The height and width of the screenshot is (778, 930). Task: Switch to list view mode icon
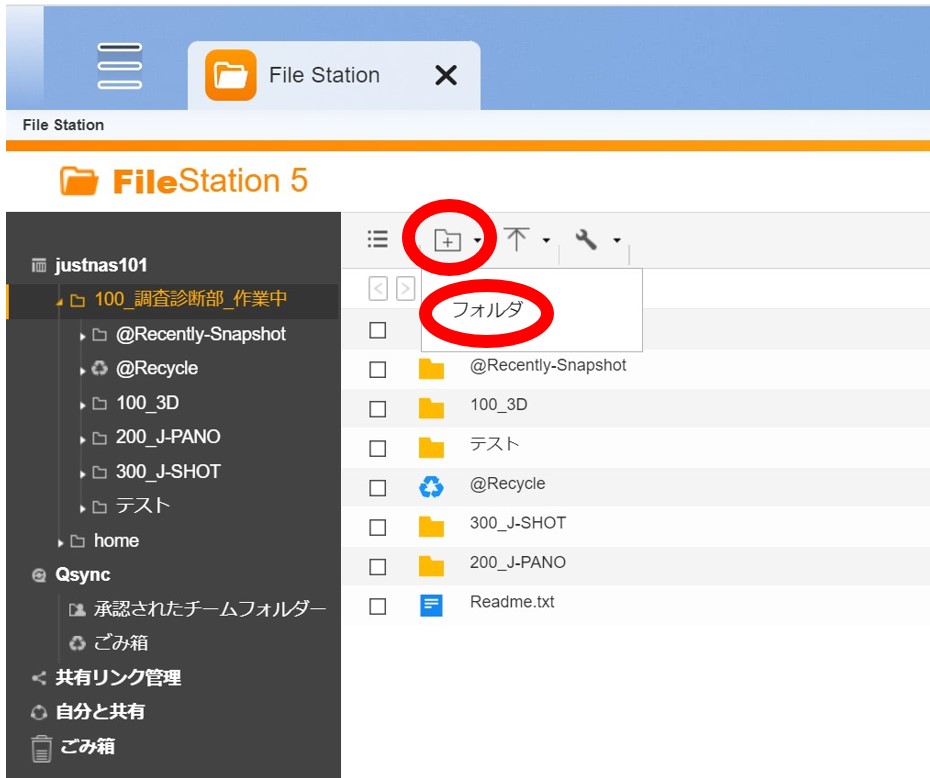tap(378, 239)
